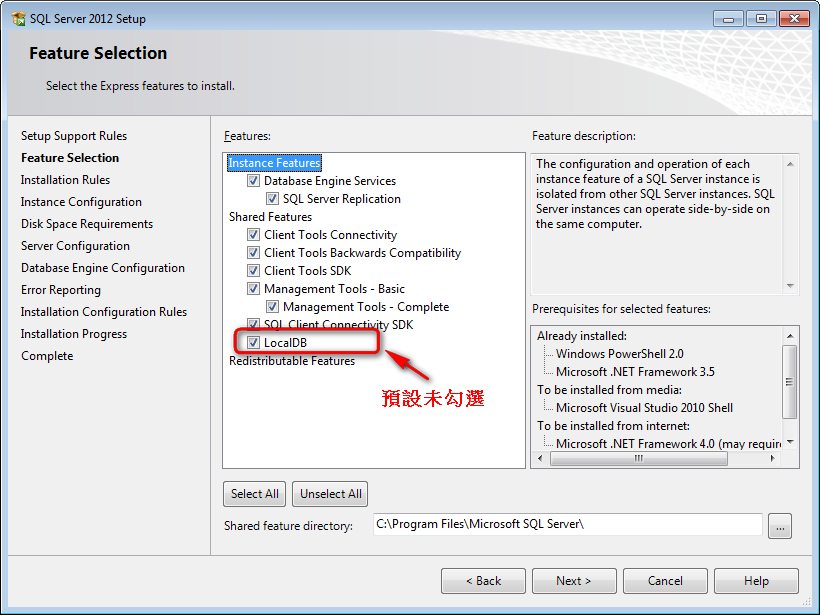Select Microsoft Visual Studio 2010 Shell item

tap(644, 408)
